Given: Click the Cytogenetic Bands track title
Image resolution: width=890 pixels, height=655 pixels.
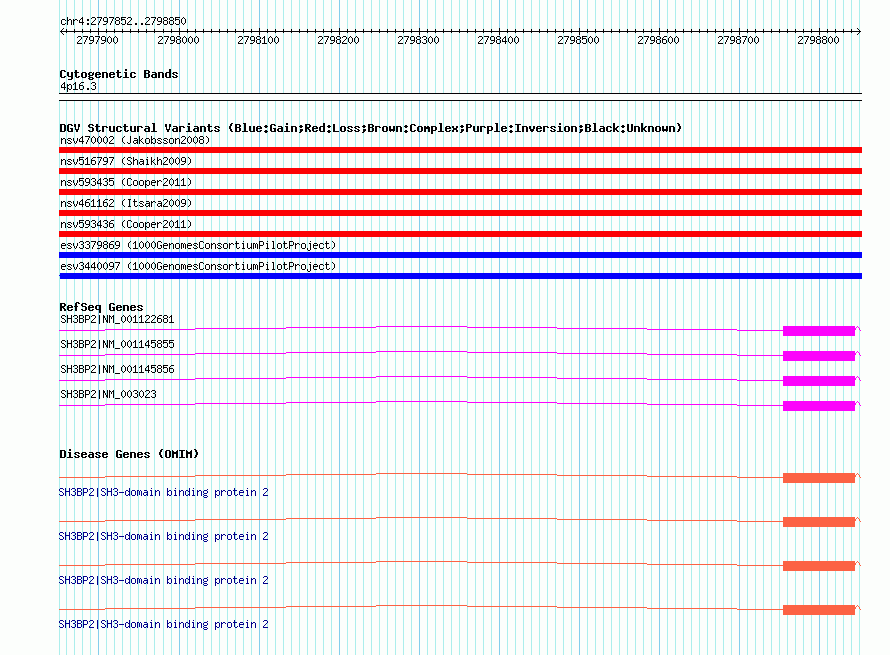Looking at the screenshot, I should tap(119, 74).
